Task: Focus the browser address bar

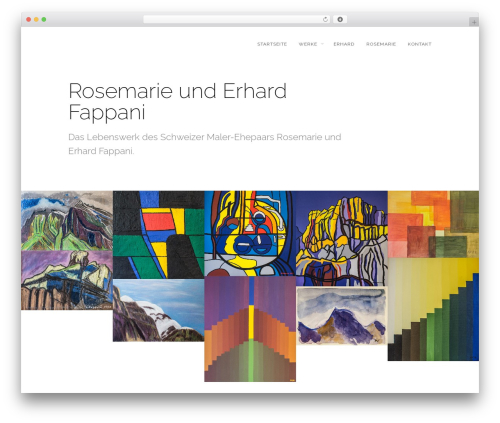Action: point(236,20)
